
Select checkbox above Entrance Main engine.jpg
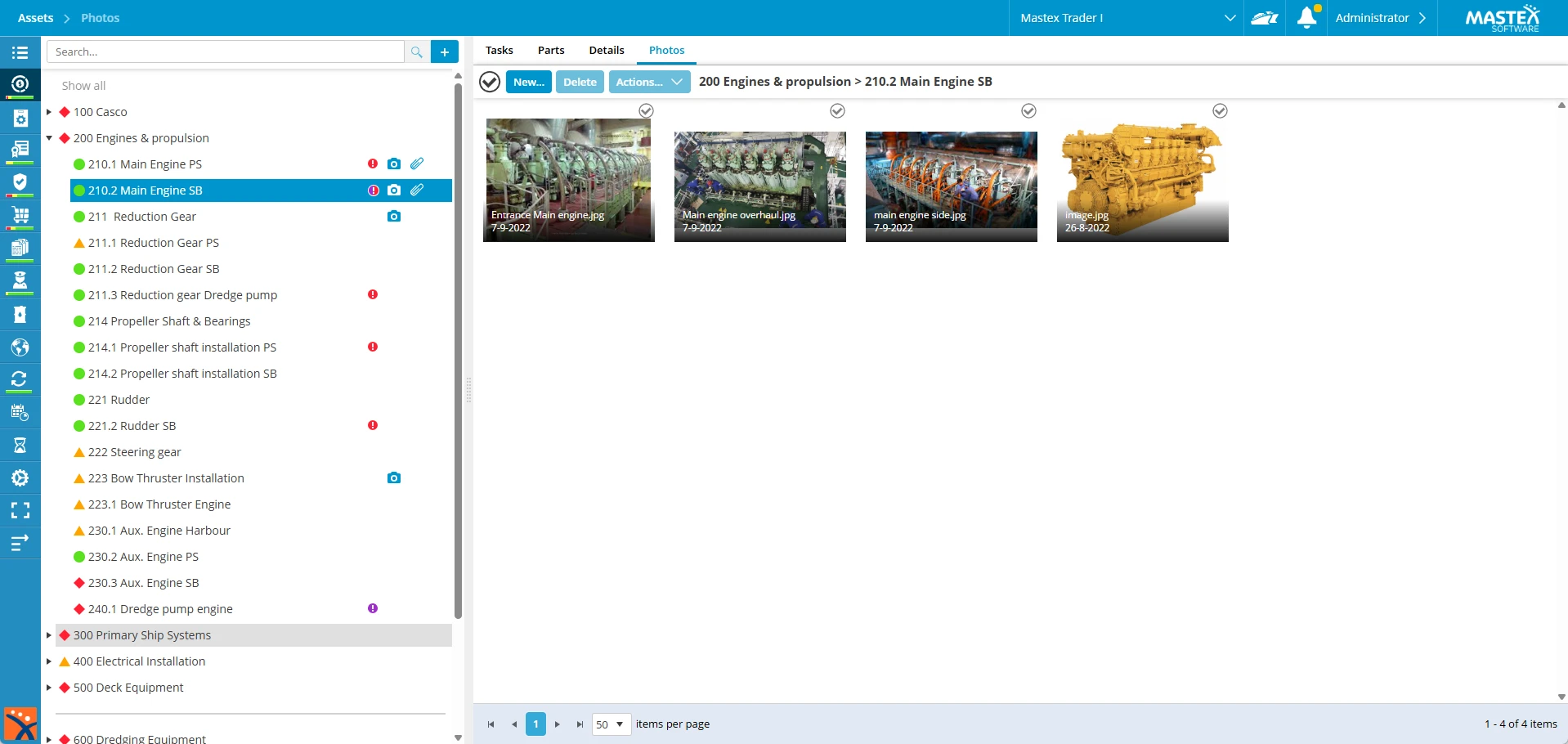646,111
